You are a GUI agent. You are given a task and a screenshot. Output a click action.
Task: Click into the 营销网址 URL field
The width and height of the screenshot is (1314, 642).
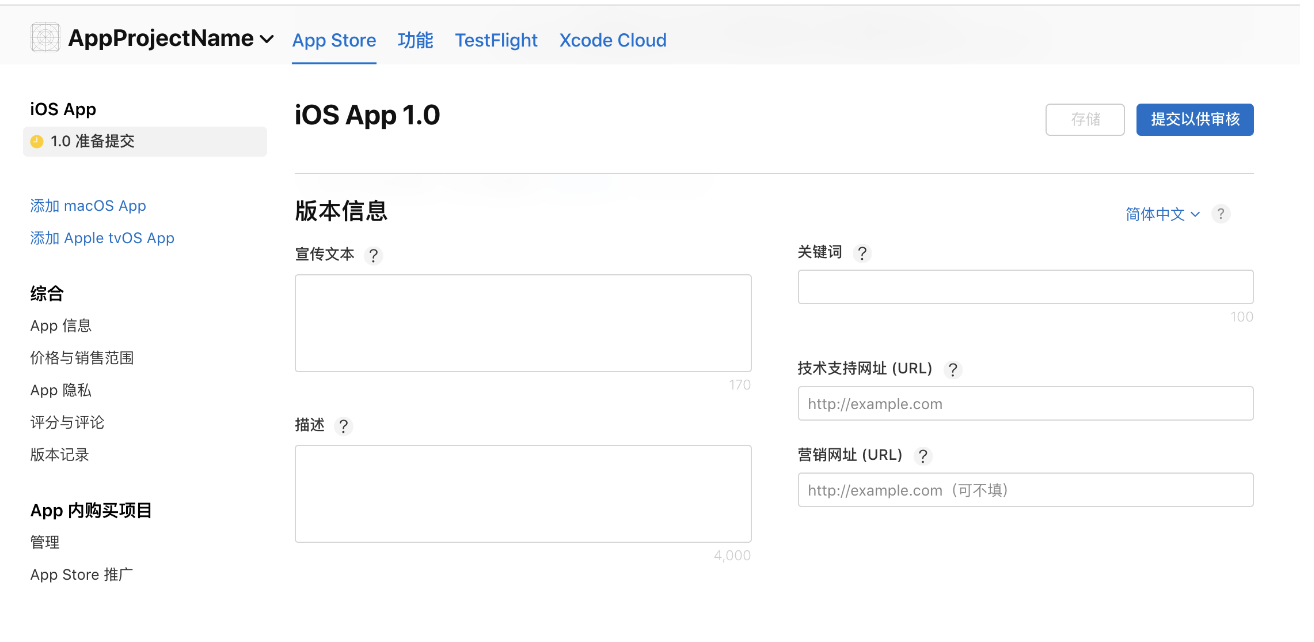click(1026, 490)
